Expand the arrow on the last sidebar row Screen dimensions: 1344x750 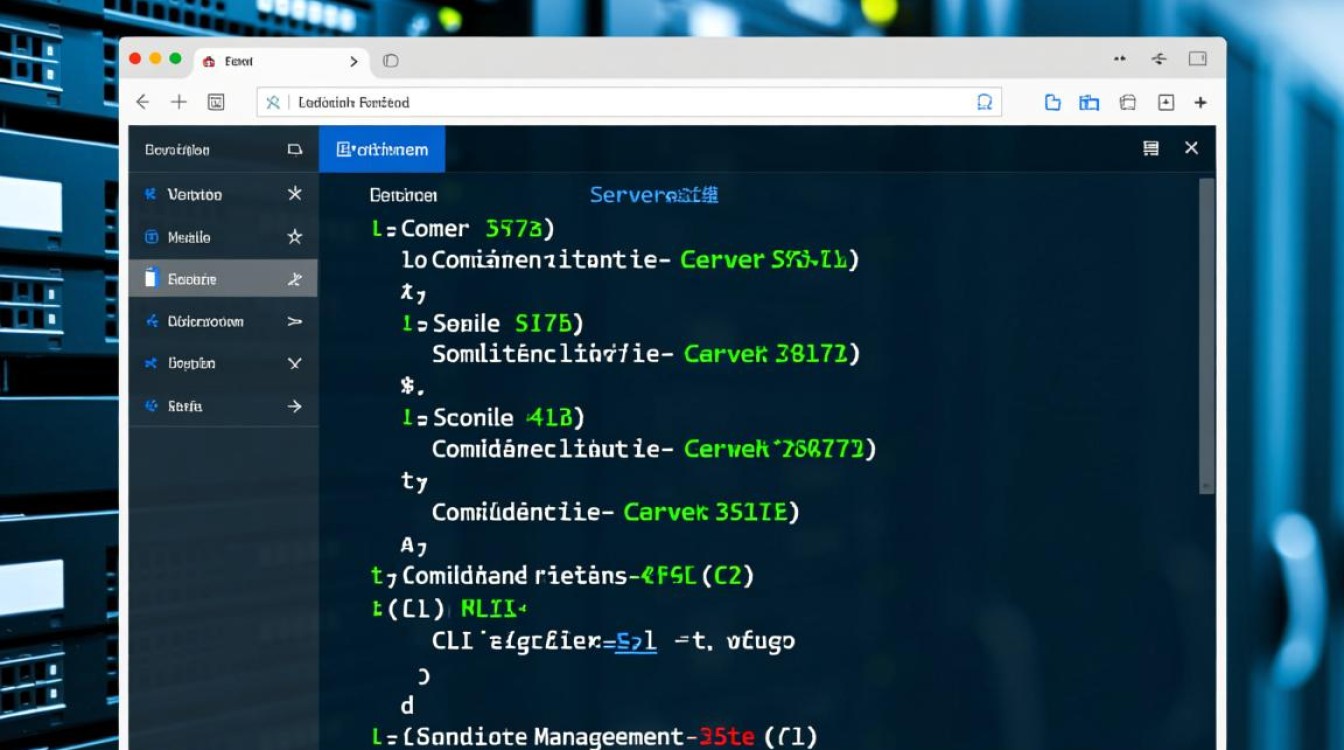pos(294,406)
